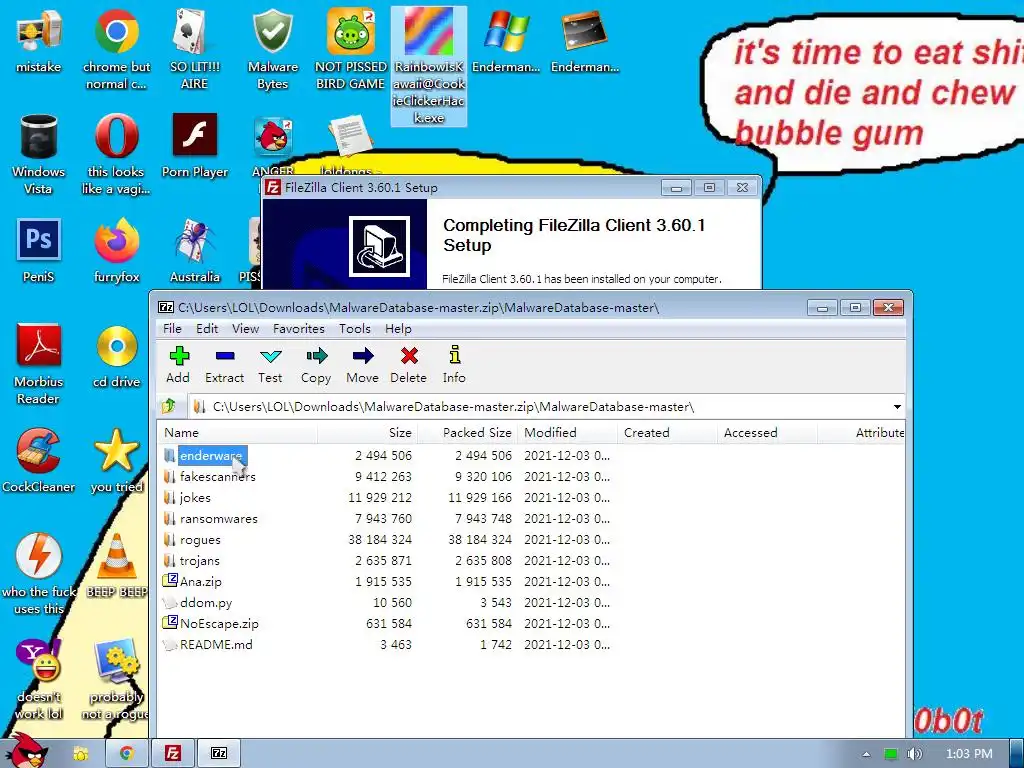This screenshot has width=1024, height=768.
Task: Open the Edit menu
Action: coord(207,328)
